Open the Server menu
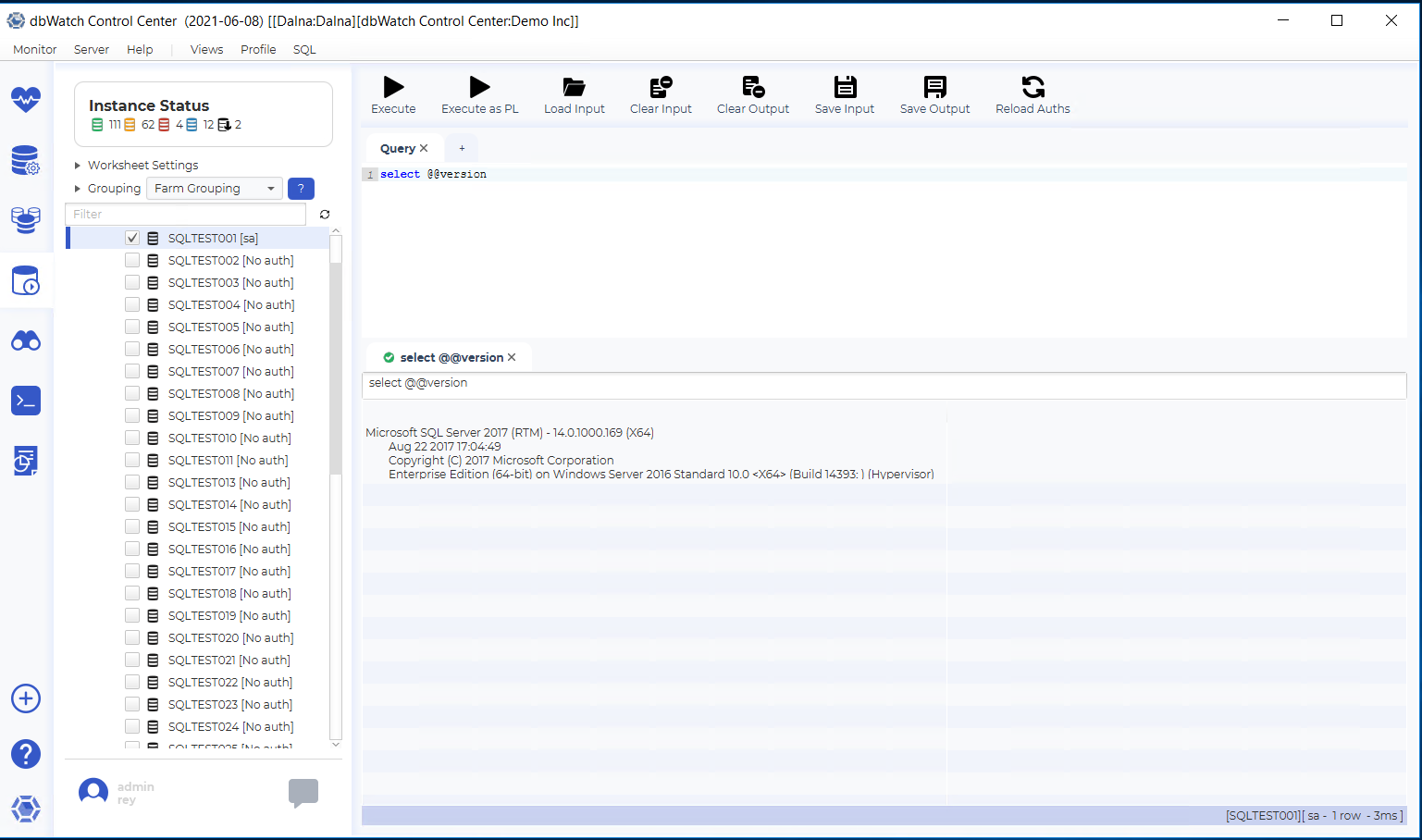 click(x=92, y=50)
